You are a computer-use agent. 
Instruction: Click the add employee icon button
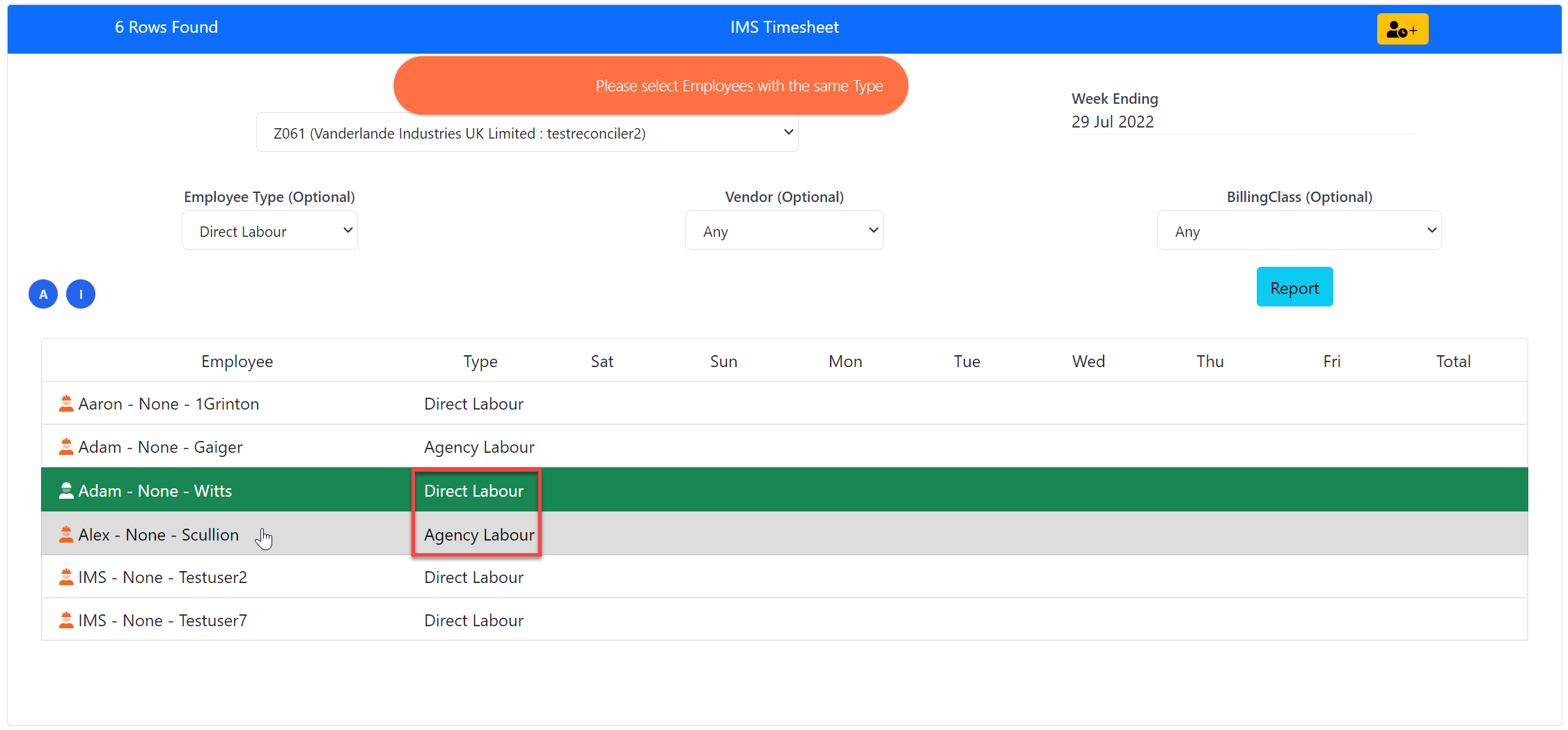(x=1402, y=29)
